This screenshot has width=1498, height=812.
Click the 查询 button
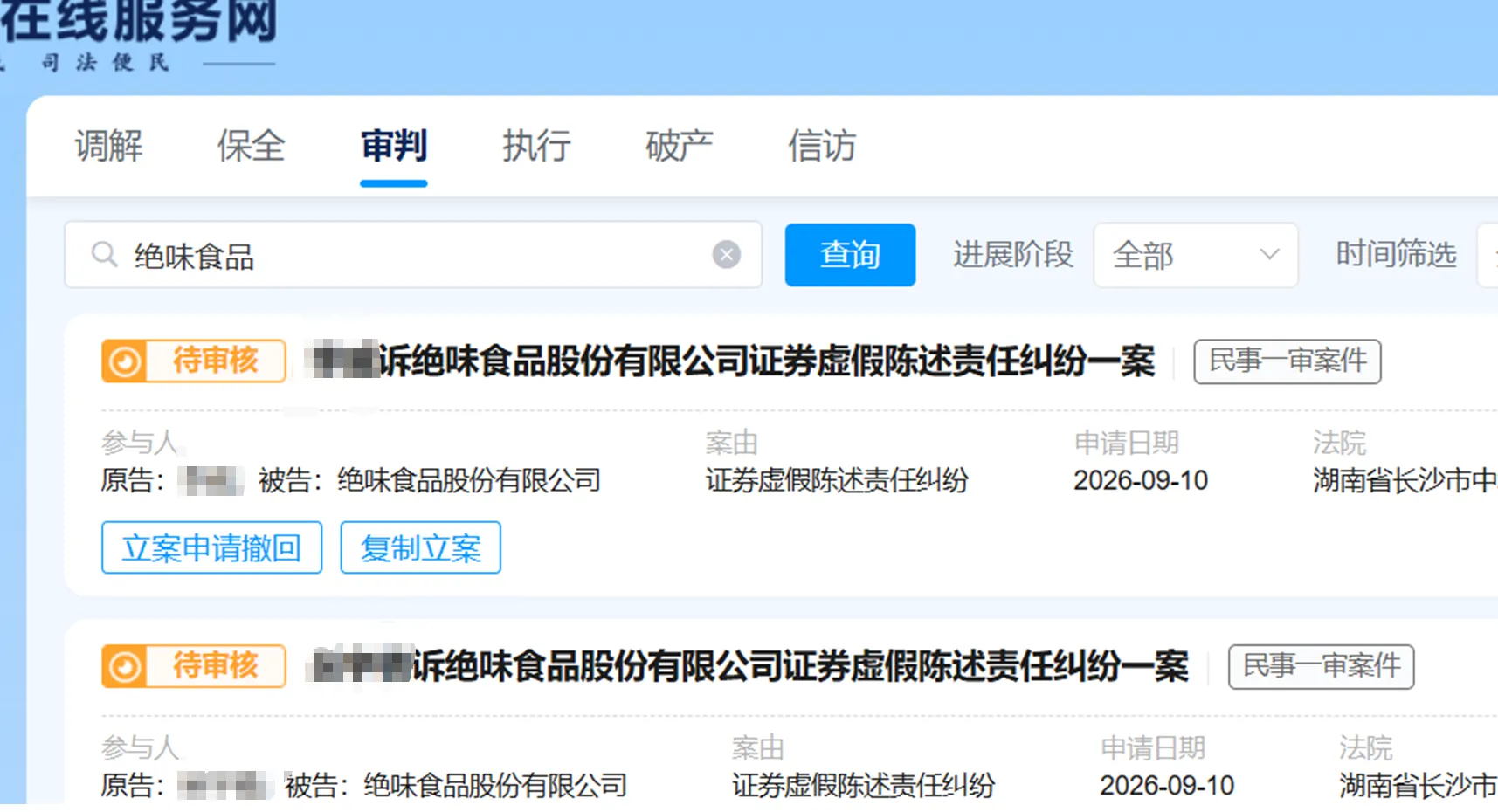point(850,255)
